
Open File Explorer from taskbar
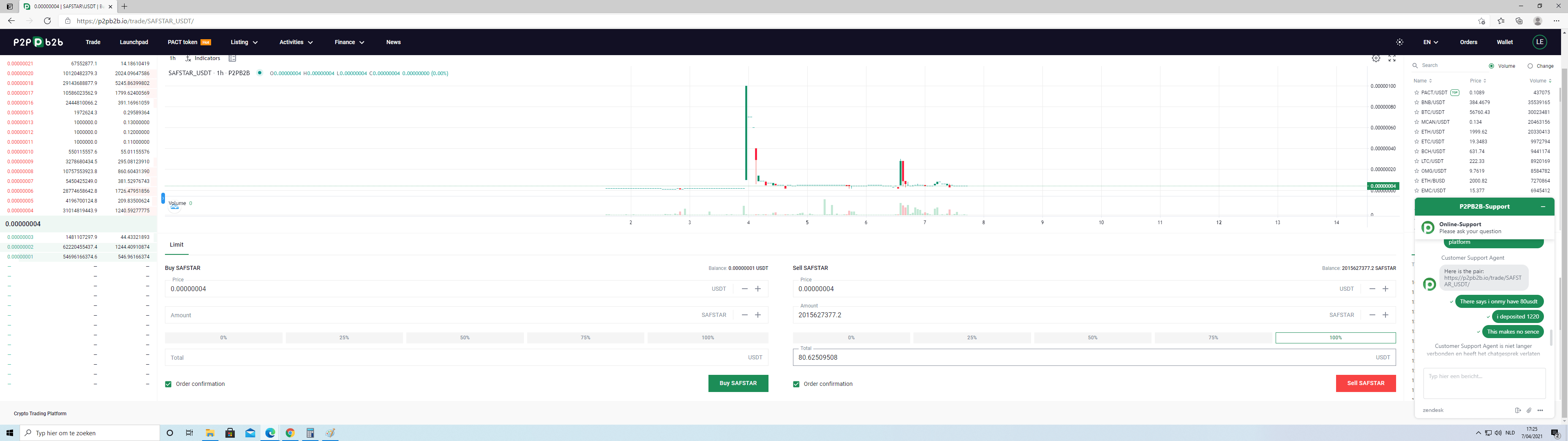point(210,433)
